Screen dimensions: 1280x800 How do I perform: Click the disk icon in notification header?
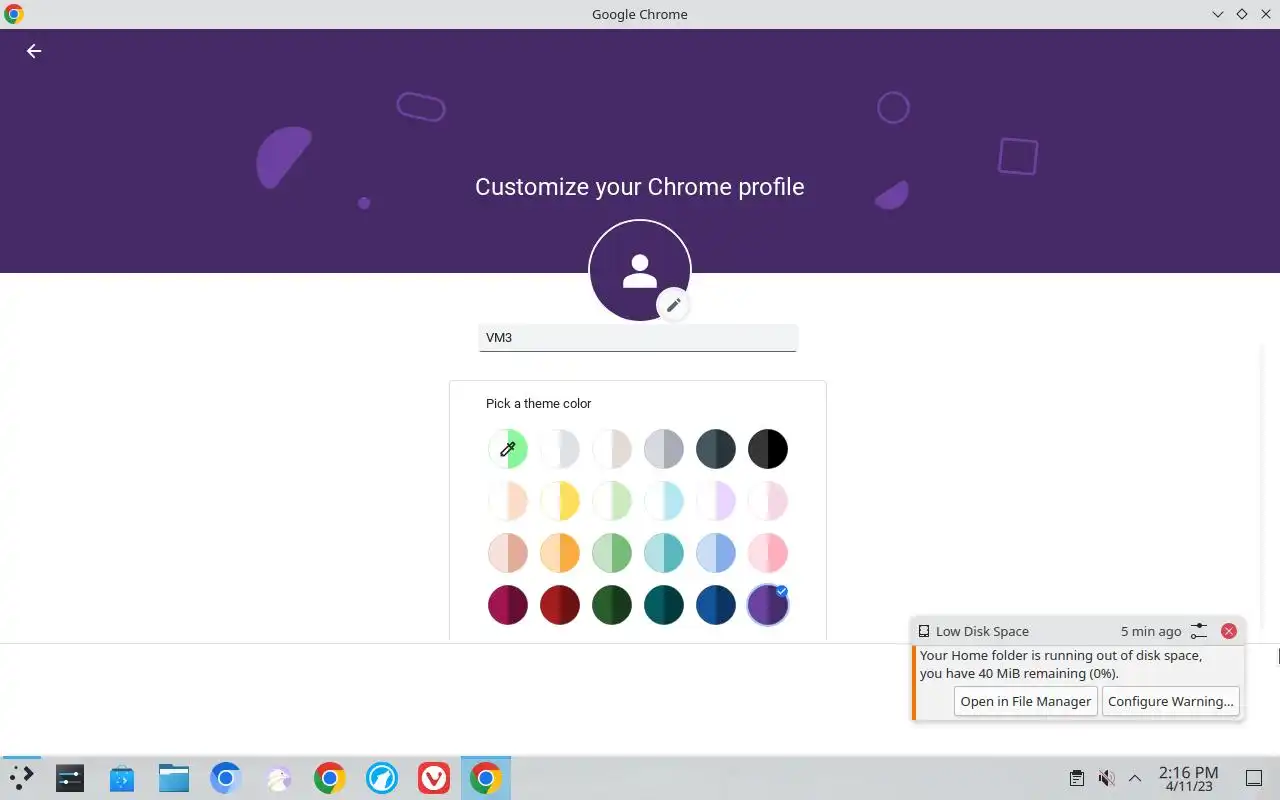tap(924, 632)
